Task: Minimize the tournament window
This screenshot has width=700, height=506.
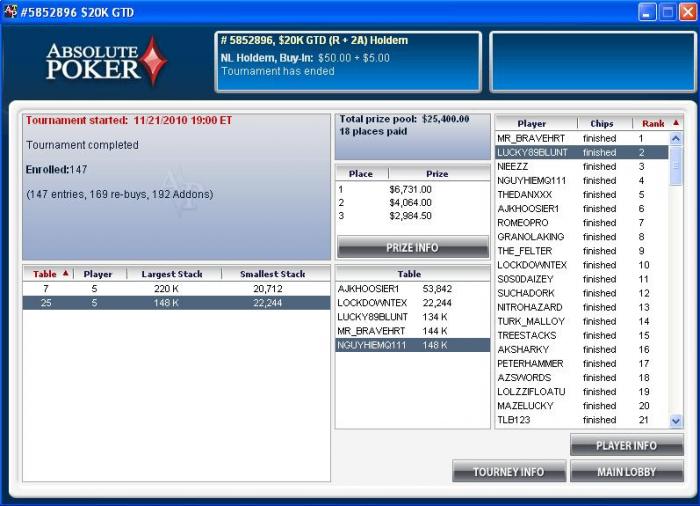Action: pyautogui.click(x=646, y=12)
